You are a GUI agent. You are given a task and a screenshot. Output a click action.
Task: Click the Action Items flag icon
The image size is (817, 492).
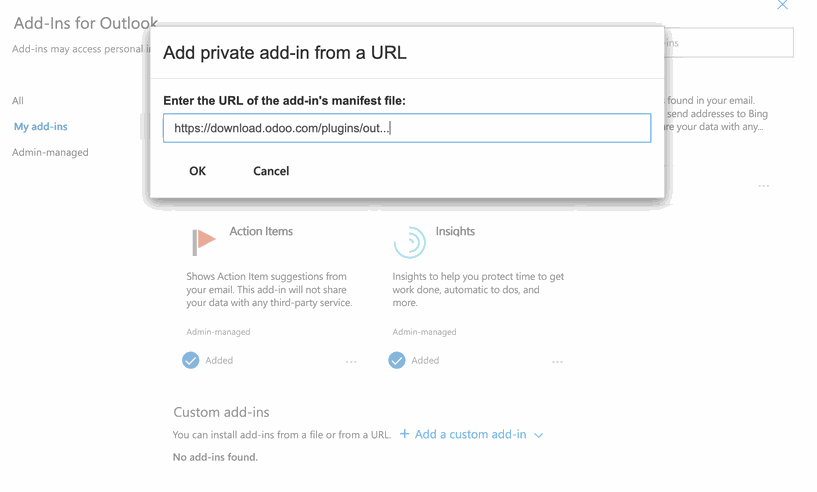click(x=204, y=242)
